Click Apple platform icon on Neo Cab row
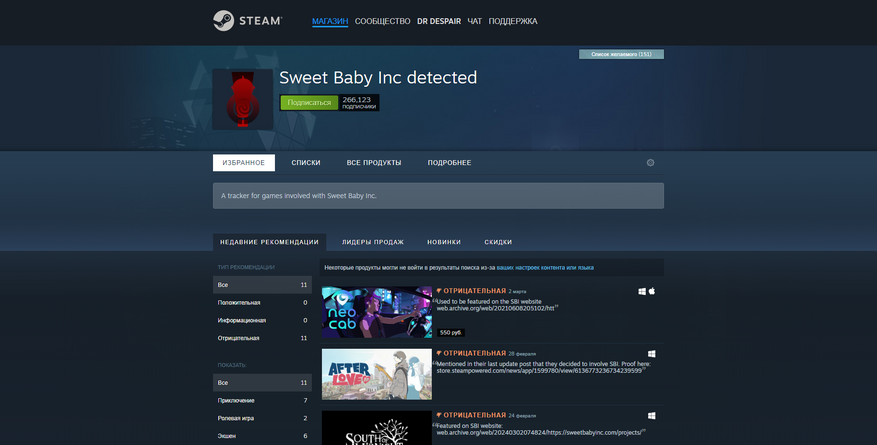877x445 pixels. 652,291
